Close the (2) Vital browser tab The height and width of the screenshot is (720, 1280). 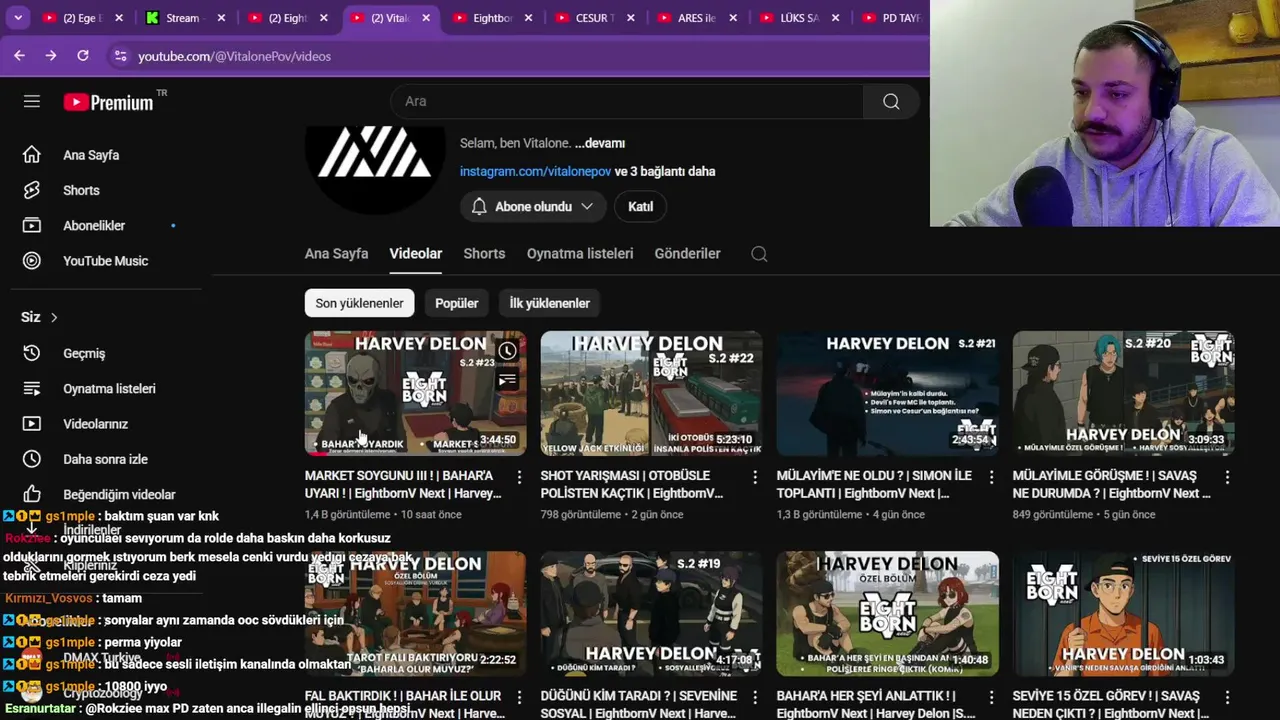426,18
